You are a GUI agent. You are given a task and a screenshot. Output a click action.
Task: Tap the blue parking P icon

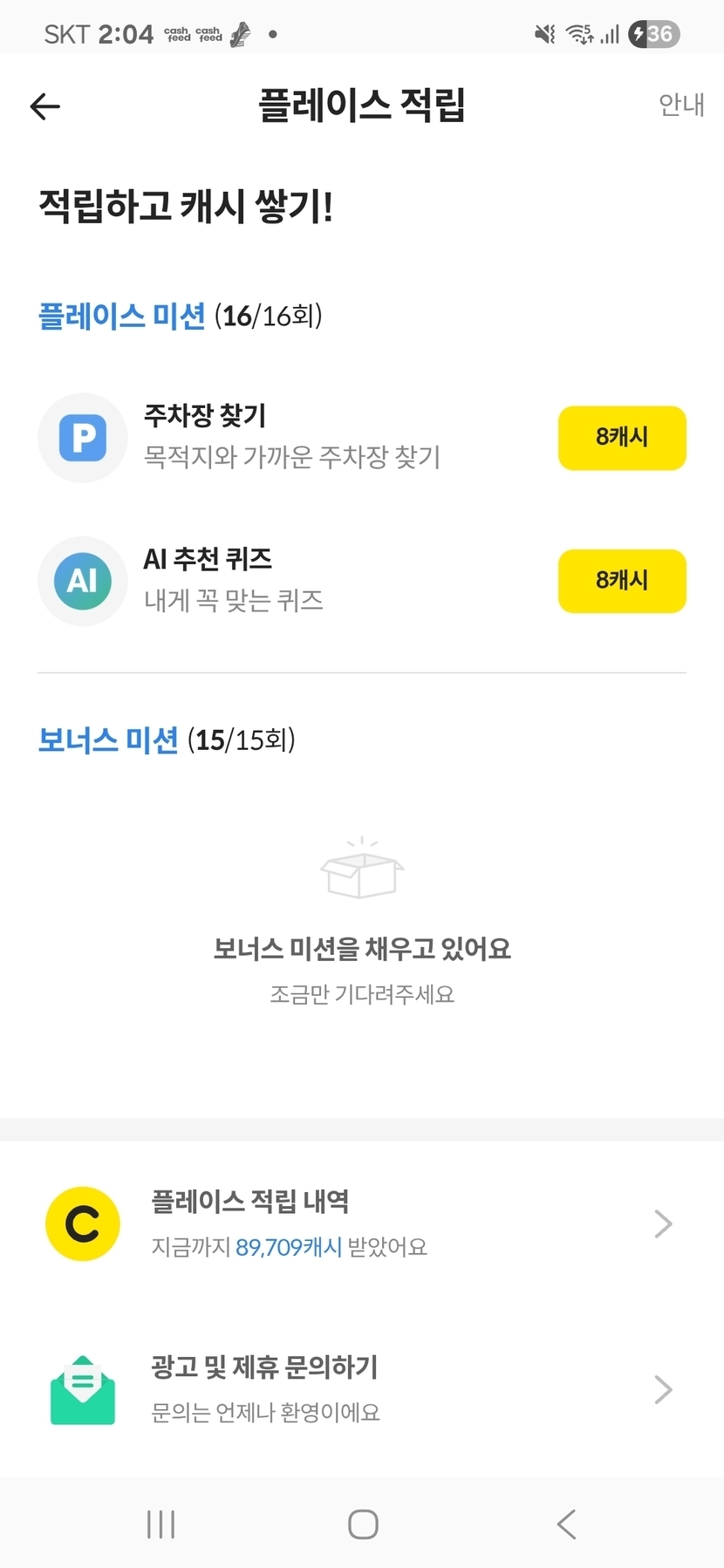(83, 438)
